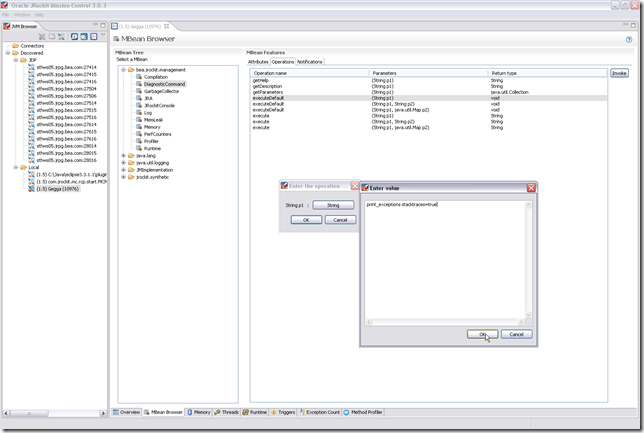The height and width of the screenshot is (433, 644).
Task: Select the getParameters operation row
Action: click(429, 92)
